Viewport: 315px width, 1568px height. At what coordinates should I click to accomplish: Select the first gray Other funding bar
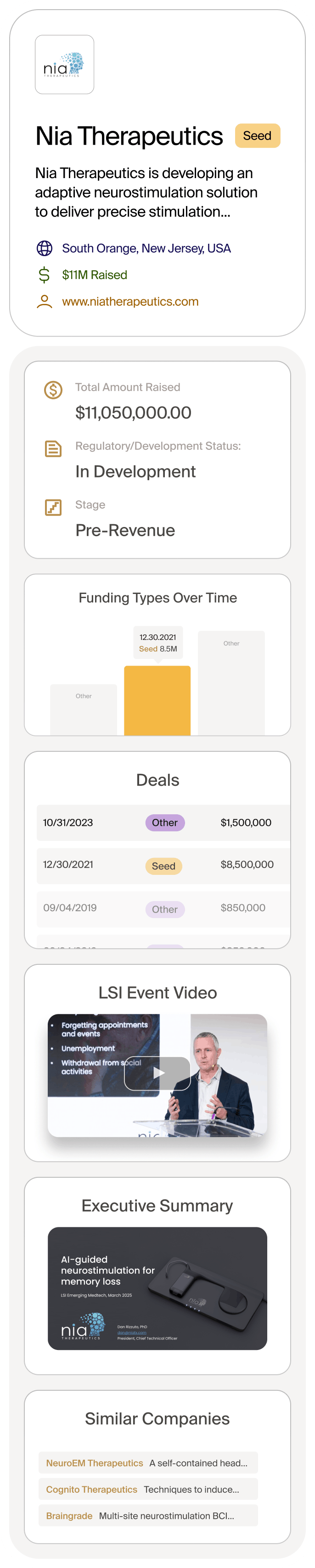pos(84,710)
